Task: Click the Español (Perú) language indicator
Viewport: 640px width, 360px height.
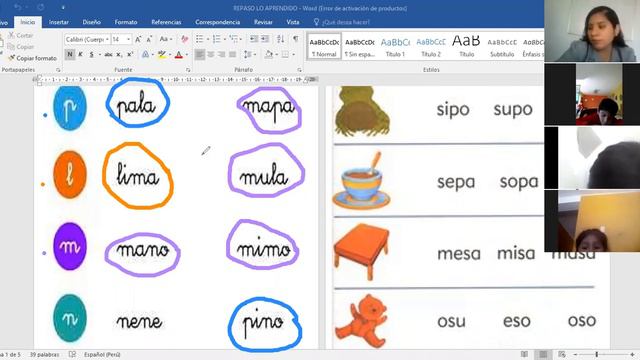Action: tap(102, 355)
